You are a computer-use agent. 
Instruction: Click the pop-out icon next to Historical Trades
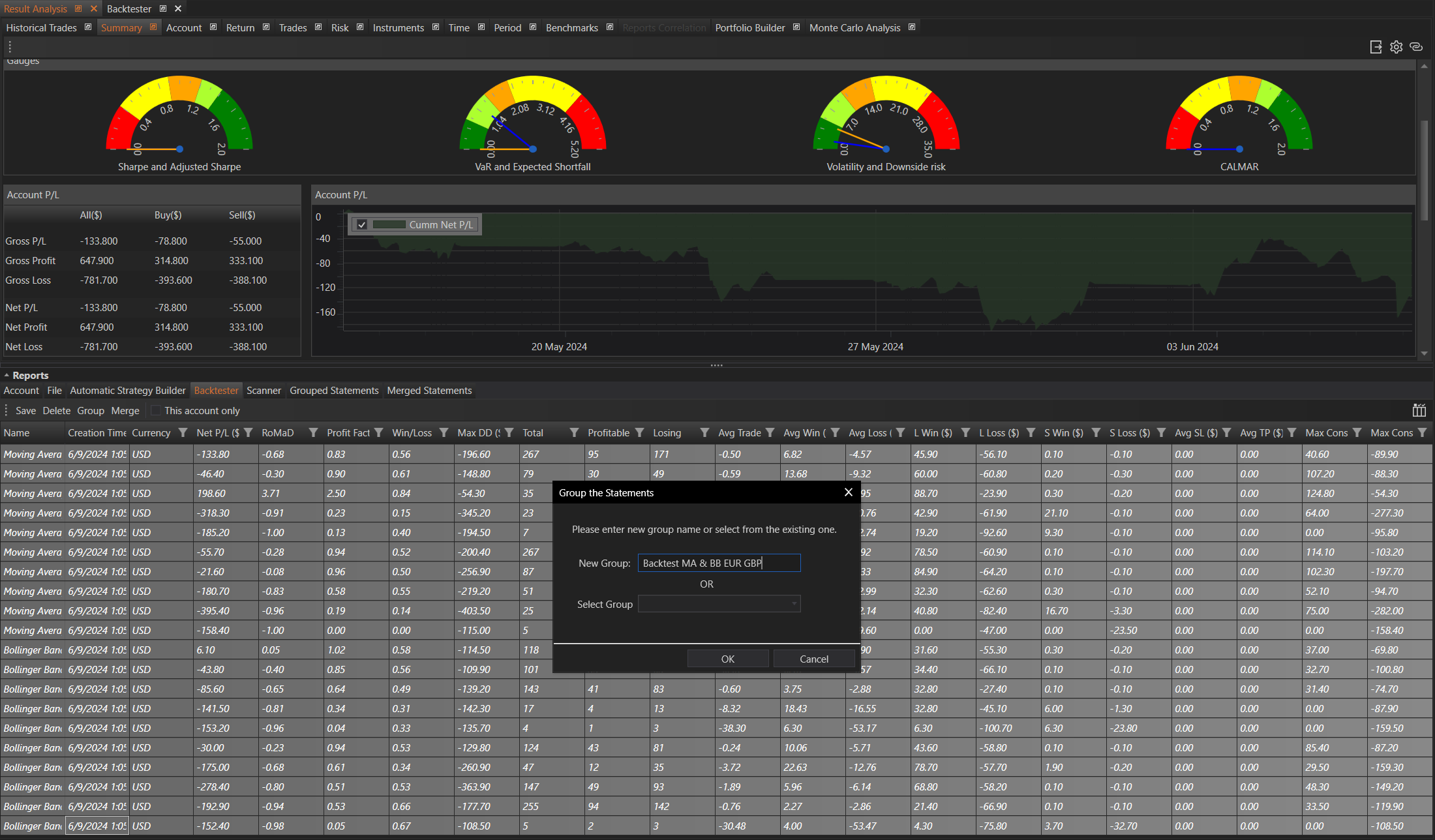[x=88, y=27]
